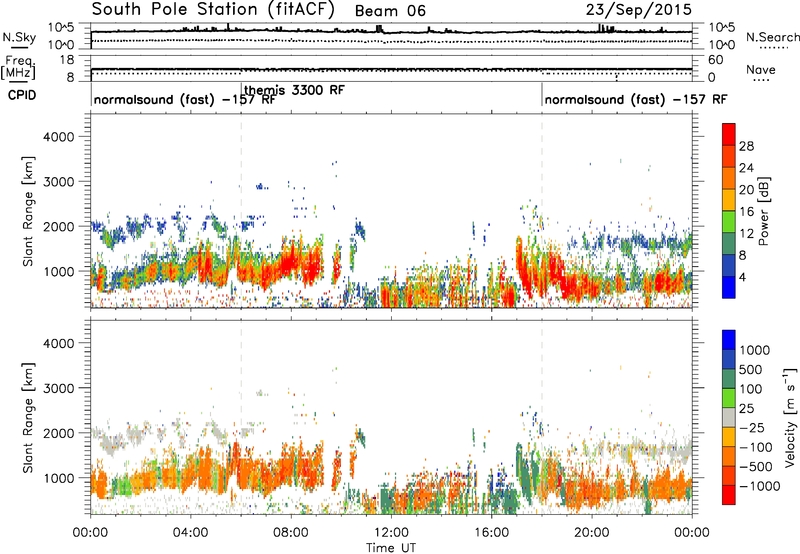Select 'Slant Range [km]' label of power panel
This screenshot has height=554, width=800.
click(x=28, y=211)
